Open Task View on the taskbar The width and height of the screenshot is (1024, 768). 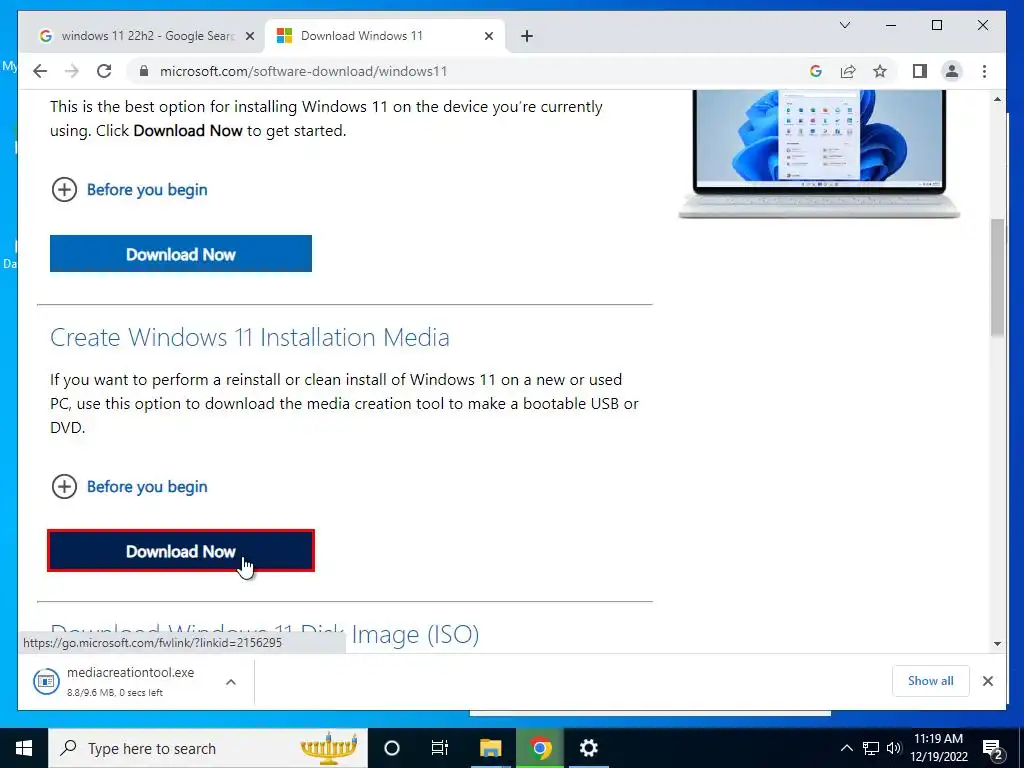[440, 748]
